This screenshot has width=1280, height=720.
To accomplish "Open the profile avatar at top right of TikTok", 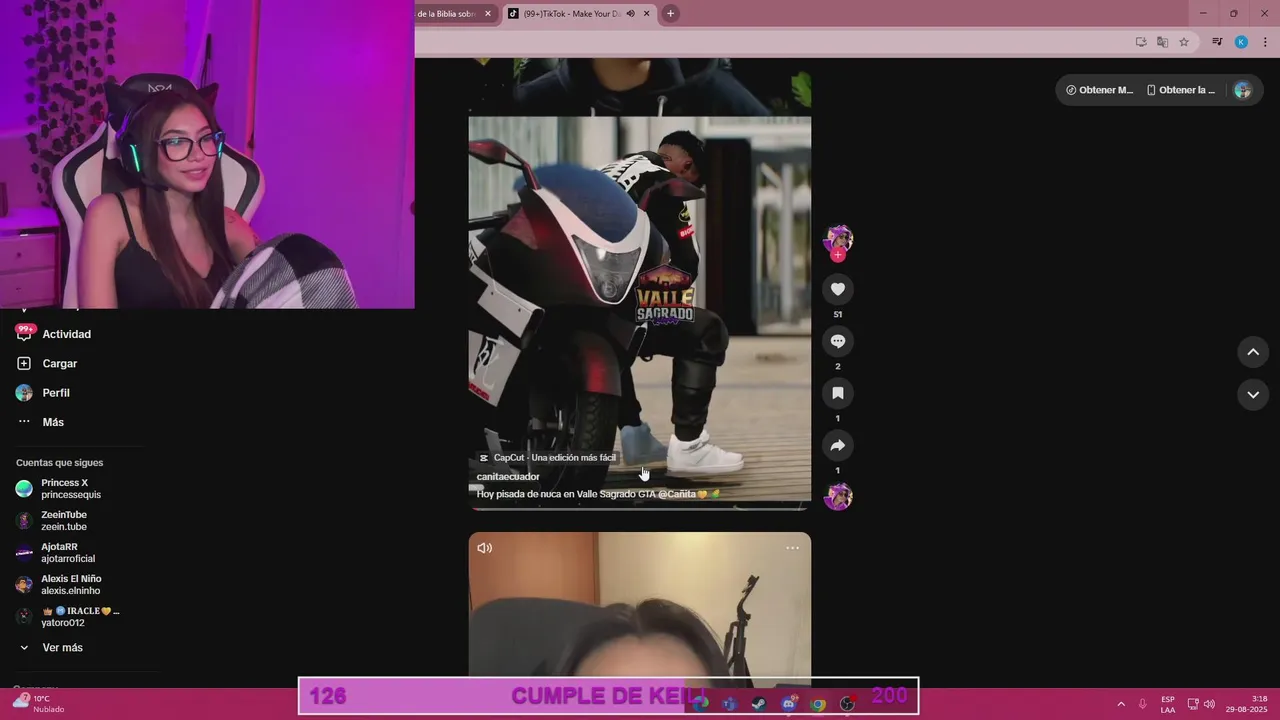I will pyautogui.click(x=1242, y=90).
